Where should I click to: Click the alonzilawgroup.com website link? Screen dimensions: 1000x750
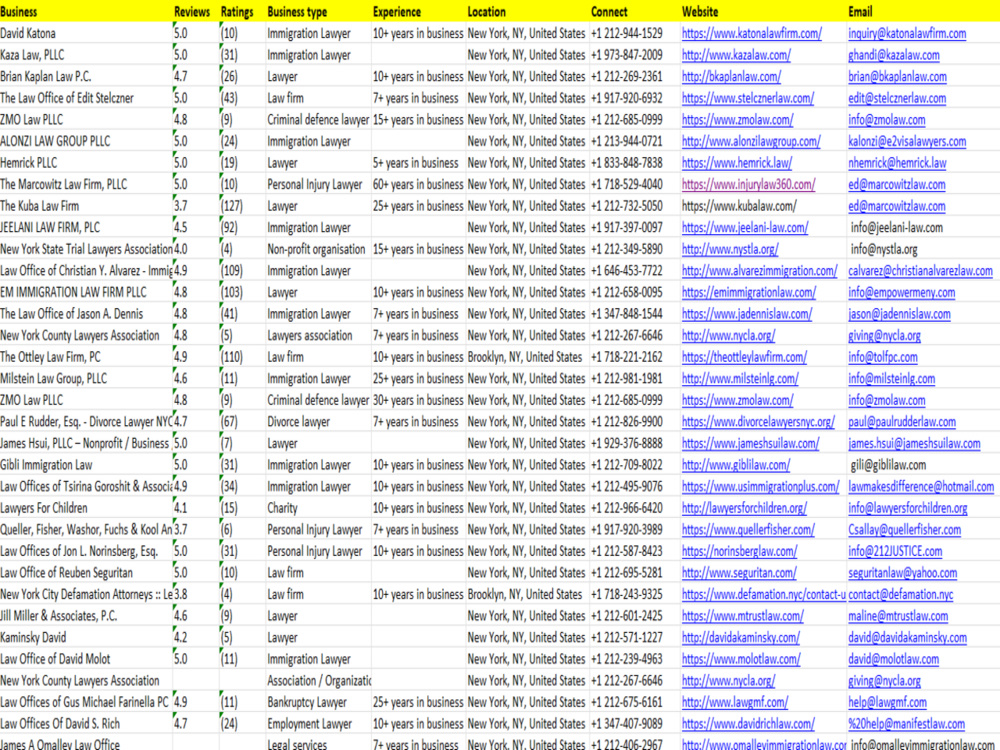click(751, 141)
